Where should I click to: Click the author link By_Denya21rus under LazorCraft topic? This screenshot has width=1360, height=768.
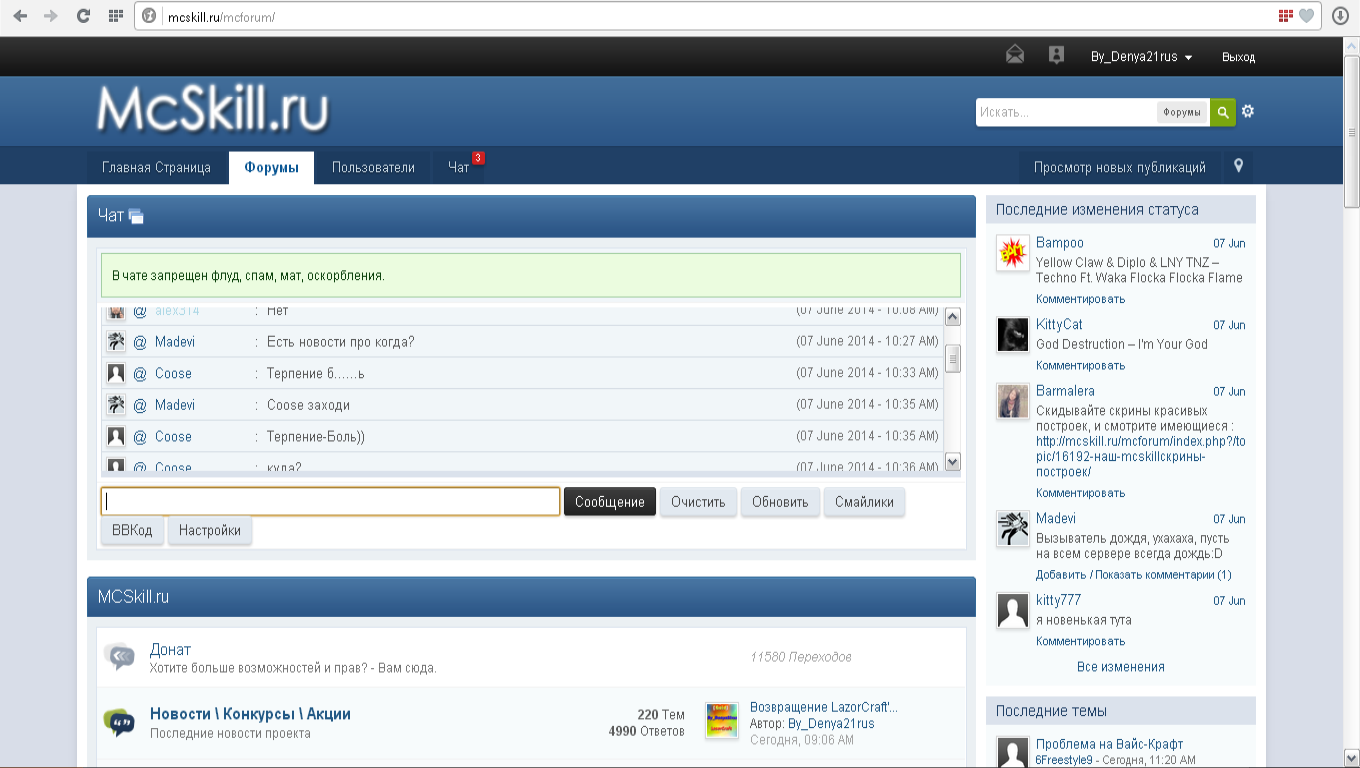click(x=831, y=723)
